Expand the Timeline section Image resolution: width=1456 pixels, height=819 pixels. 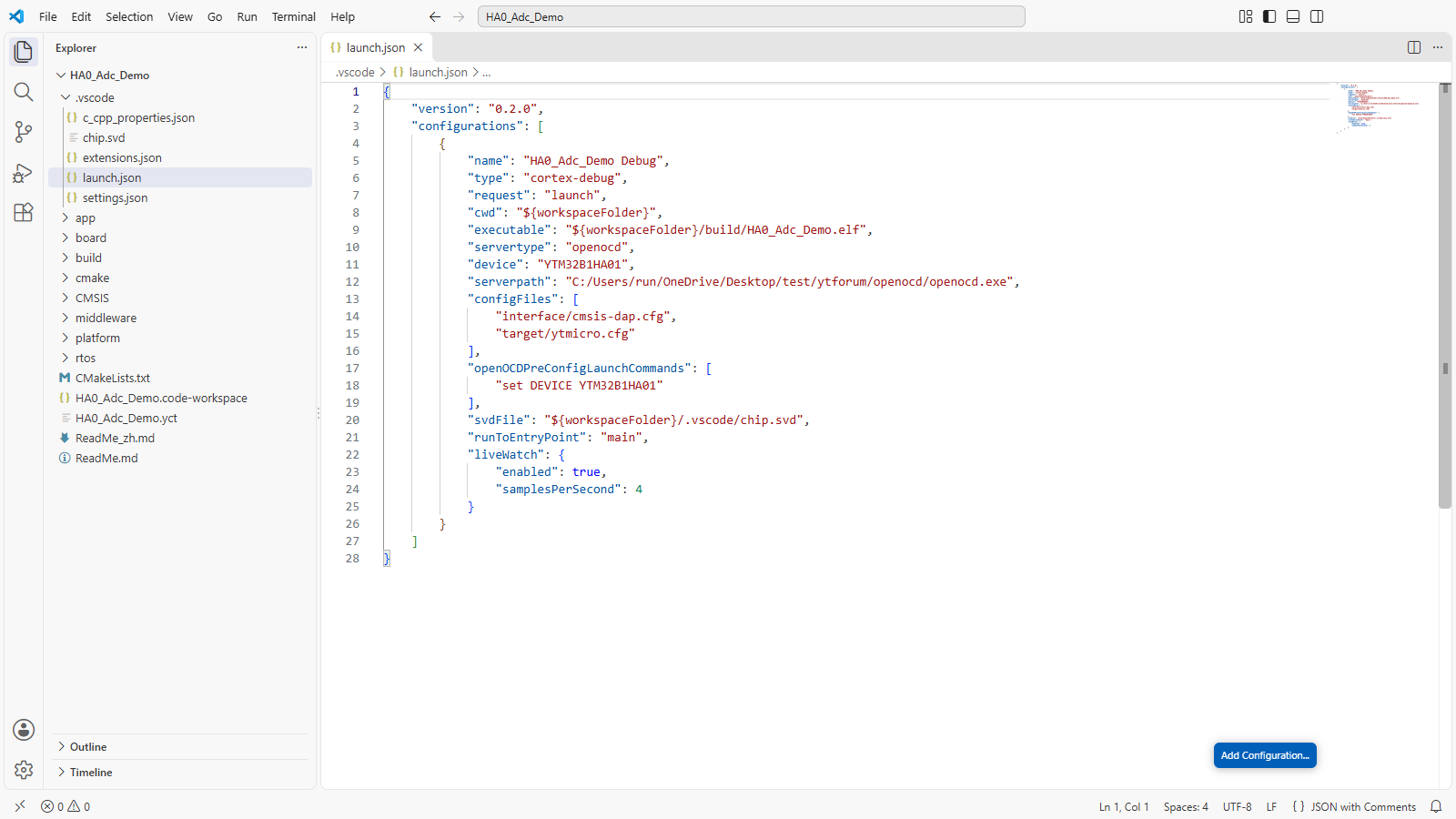coord(180,773)
